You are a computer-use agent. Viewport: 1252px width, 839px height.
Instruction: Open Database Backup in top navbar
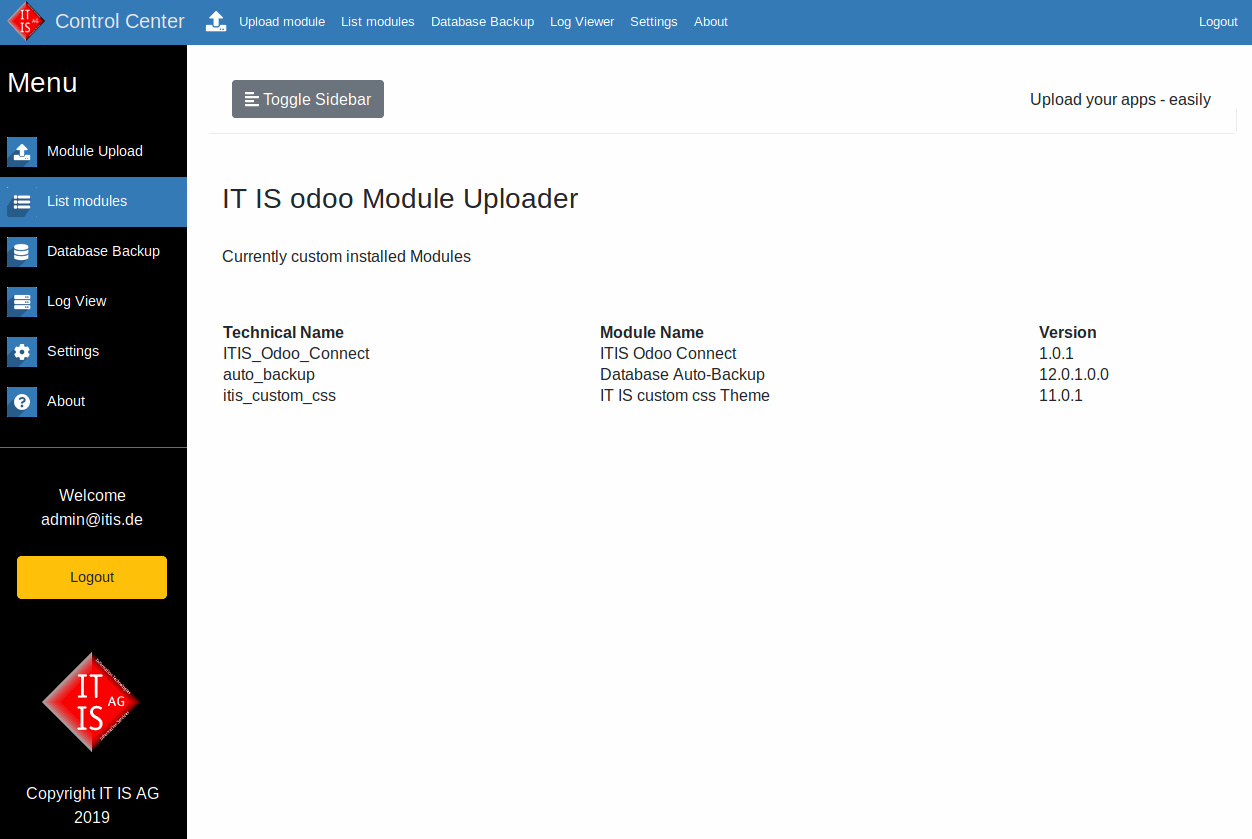[482, 21]
